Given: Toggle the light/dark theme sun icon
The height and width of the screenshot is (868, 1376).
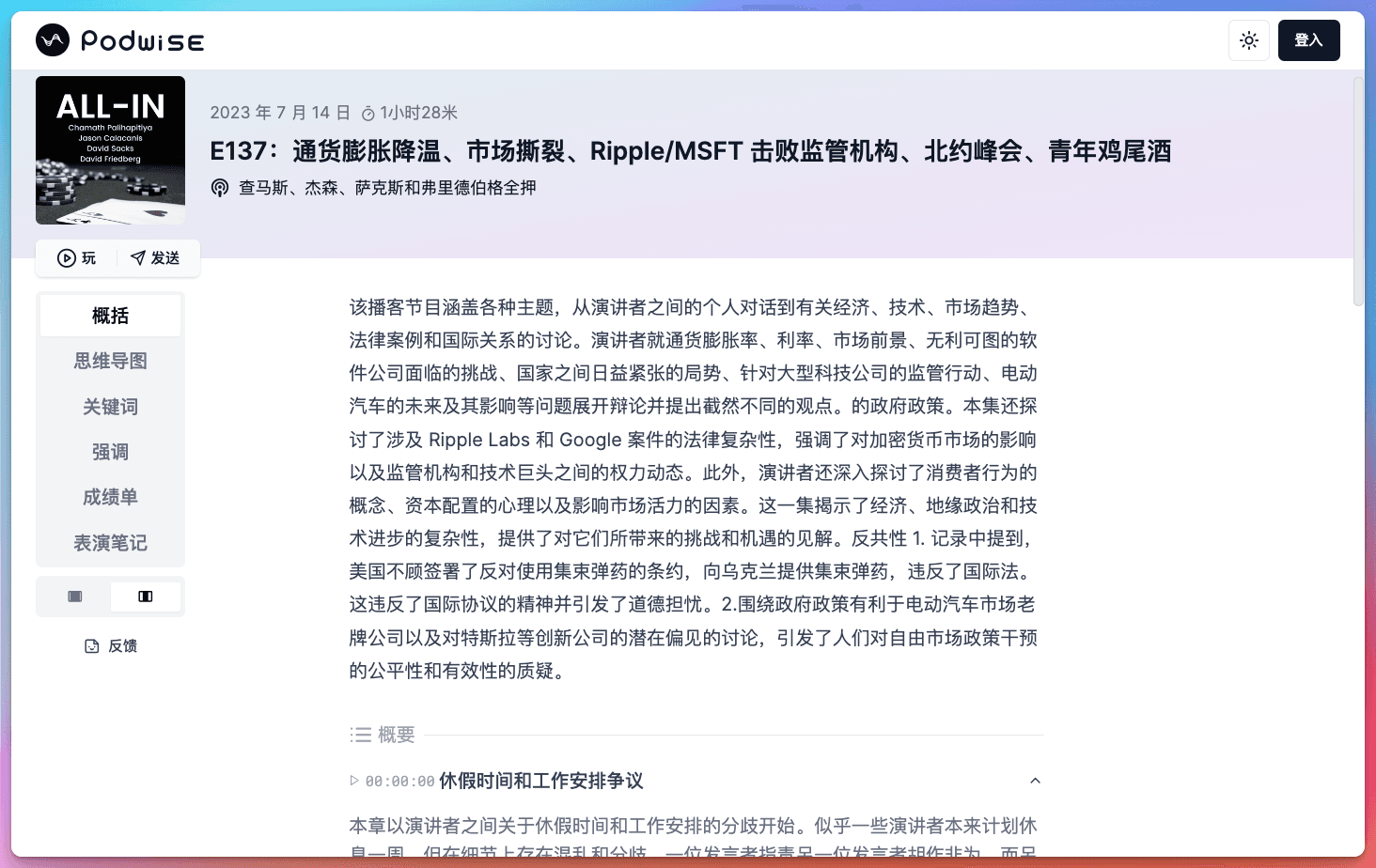Looking at the screenshot, I should point(1249,40).
